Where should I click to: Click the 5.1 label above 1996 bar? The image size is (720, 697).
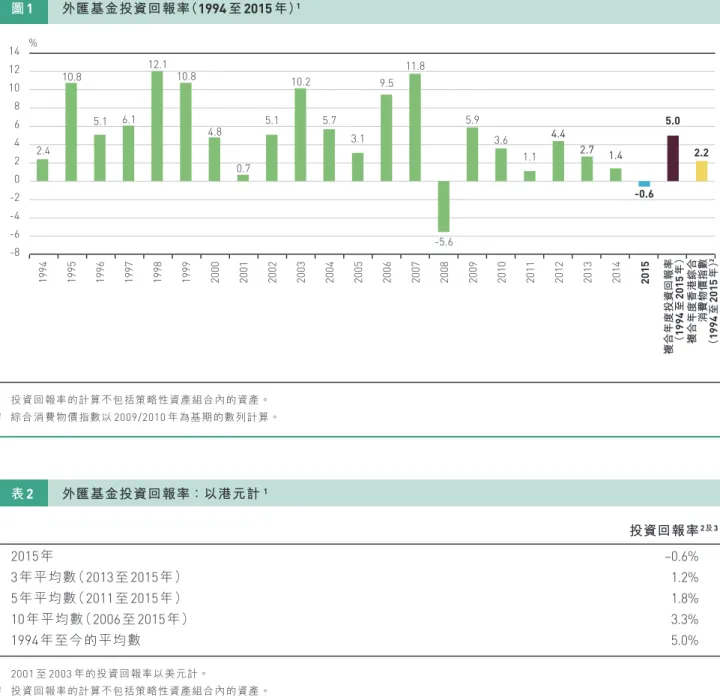(x=100, y=121)
